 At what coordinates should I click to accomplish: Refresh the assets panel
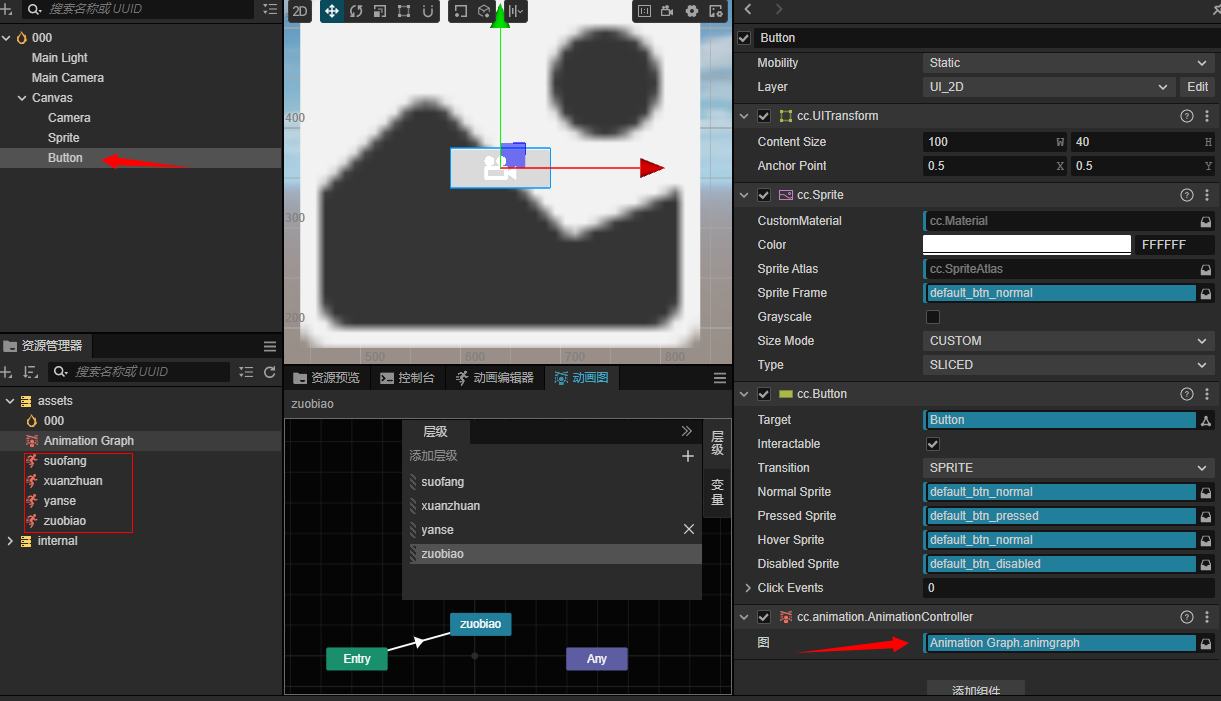[x=269, y=372]
